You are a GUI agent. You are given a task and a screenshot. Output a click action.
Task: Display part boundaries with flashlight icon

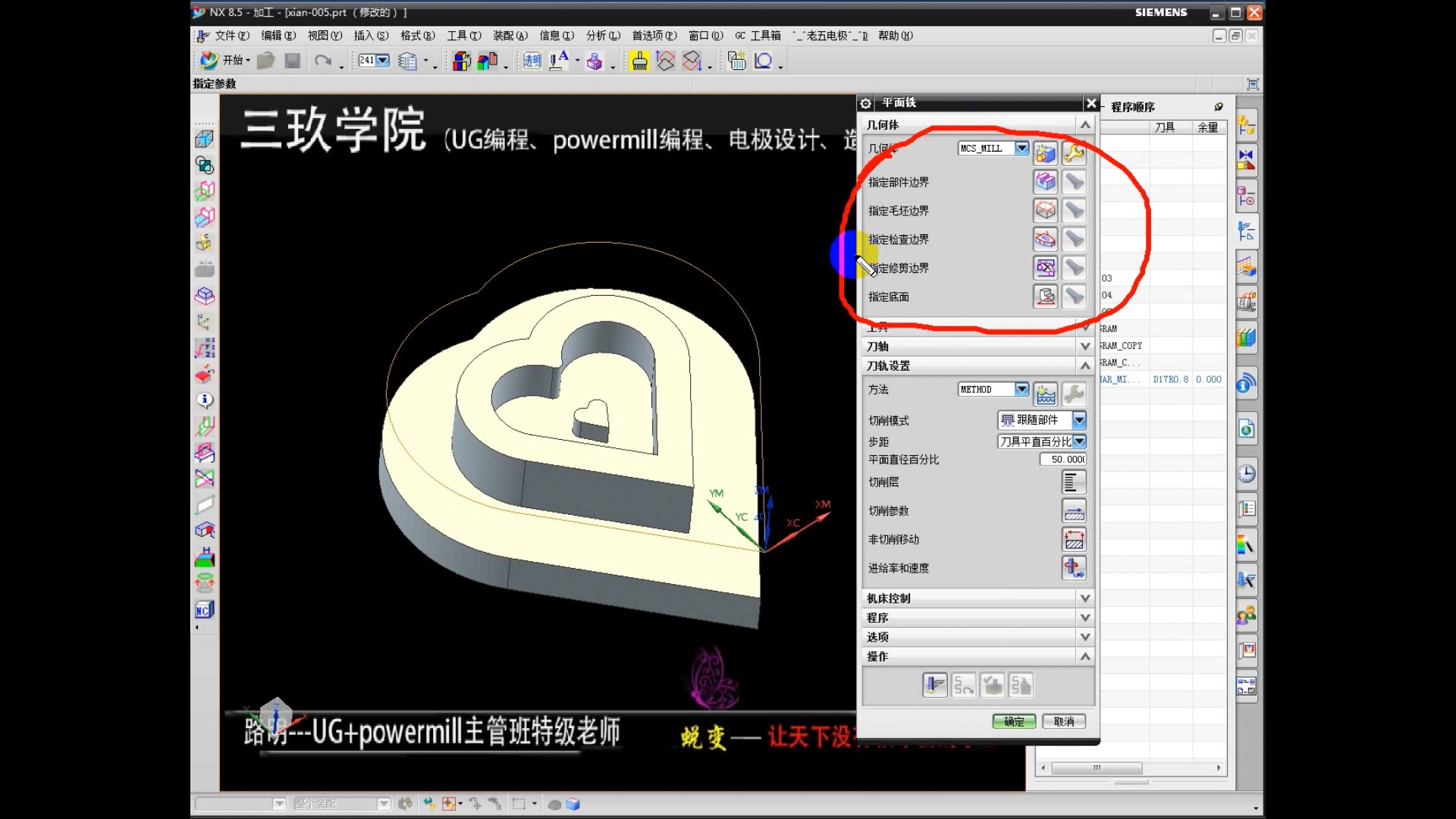pyautogui.click(x=1074, y=182)
